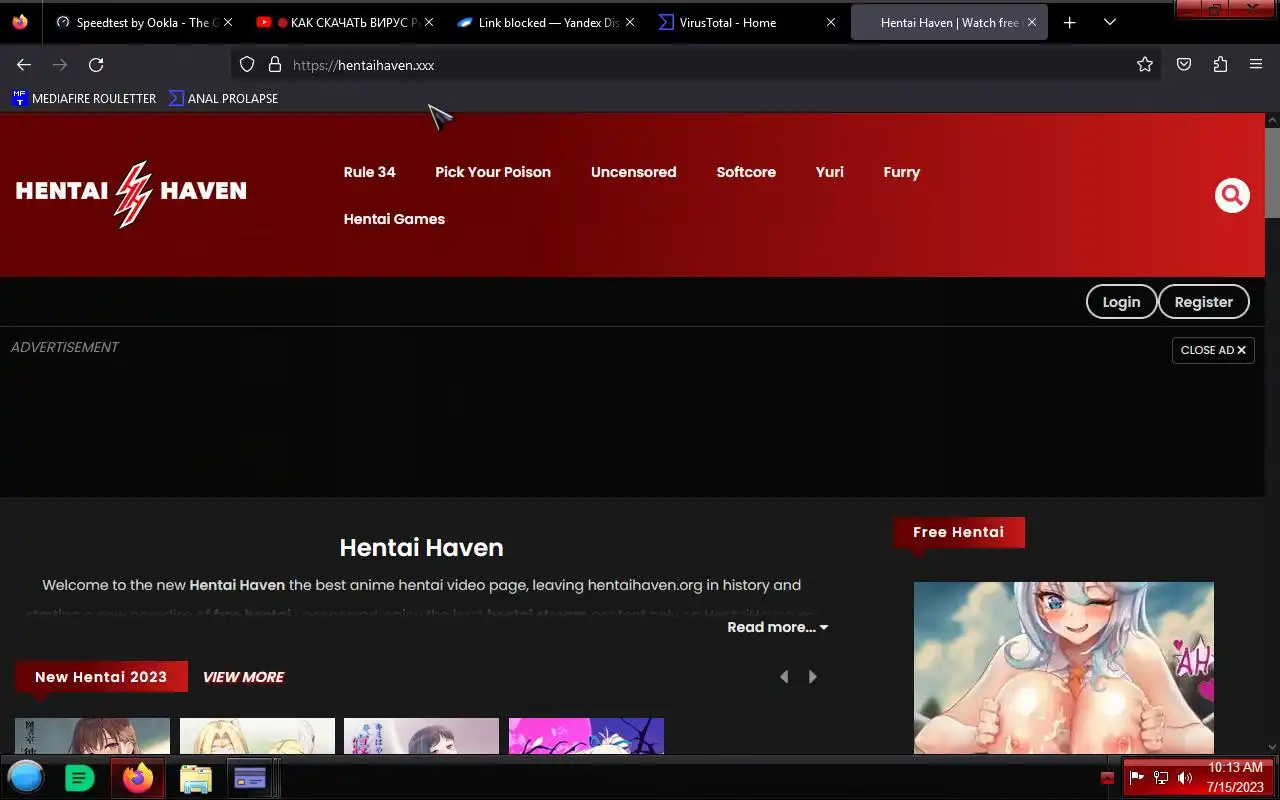1280x800 pixels.
Task: Open the network tray icon
Action: point(1161,777)
